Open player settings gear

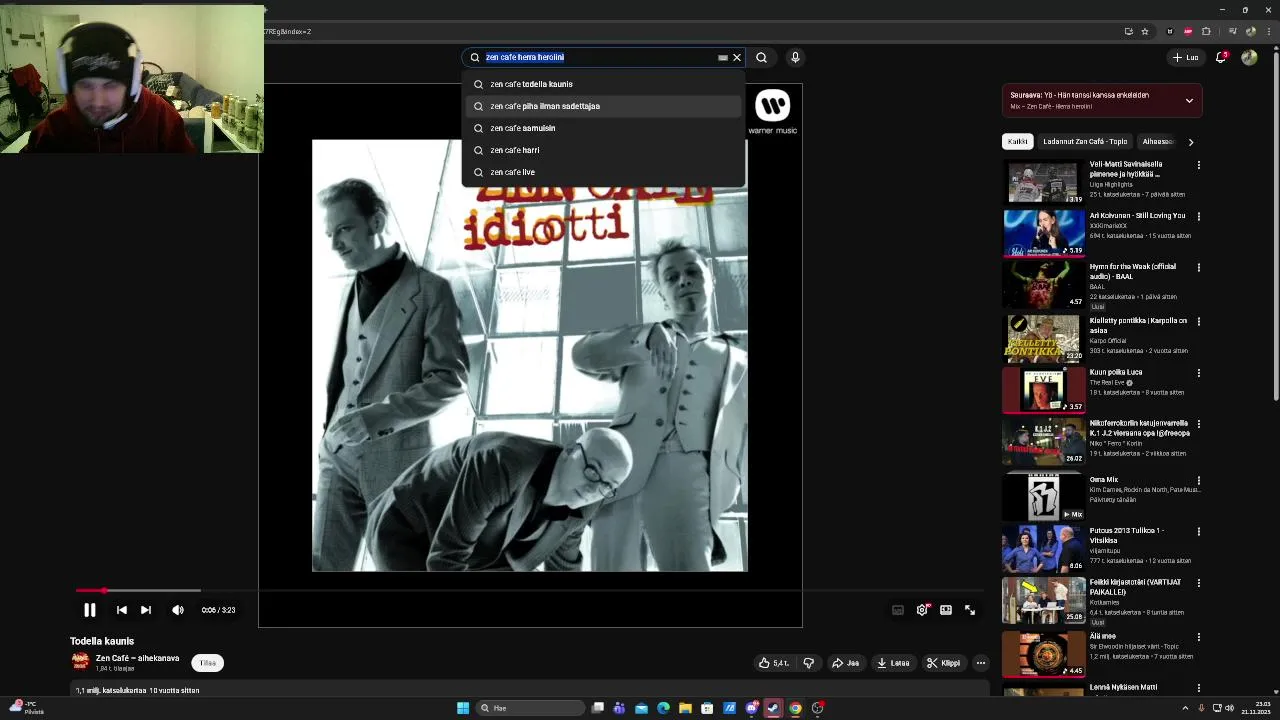922,610
